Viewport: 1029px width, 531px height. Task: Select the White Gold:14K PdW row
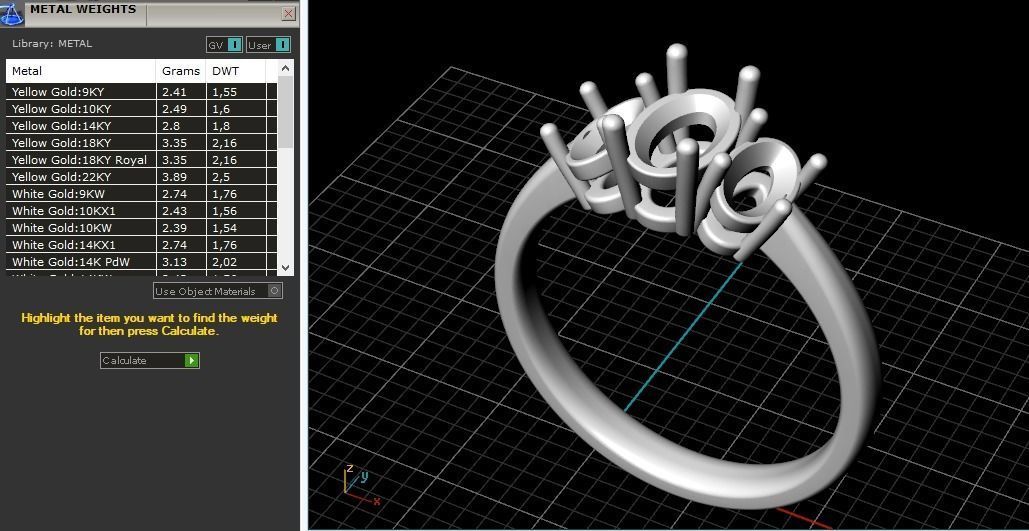click(x=142, y=263)
